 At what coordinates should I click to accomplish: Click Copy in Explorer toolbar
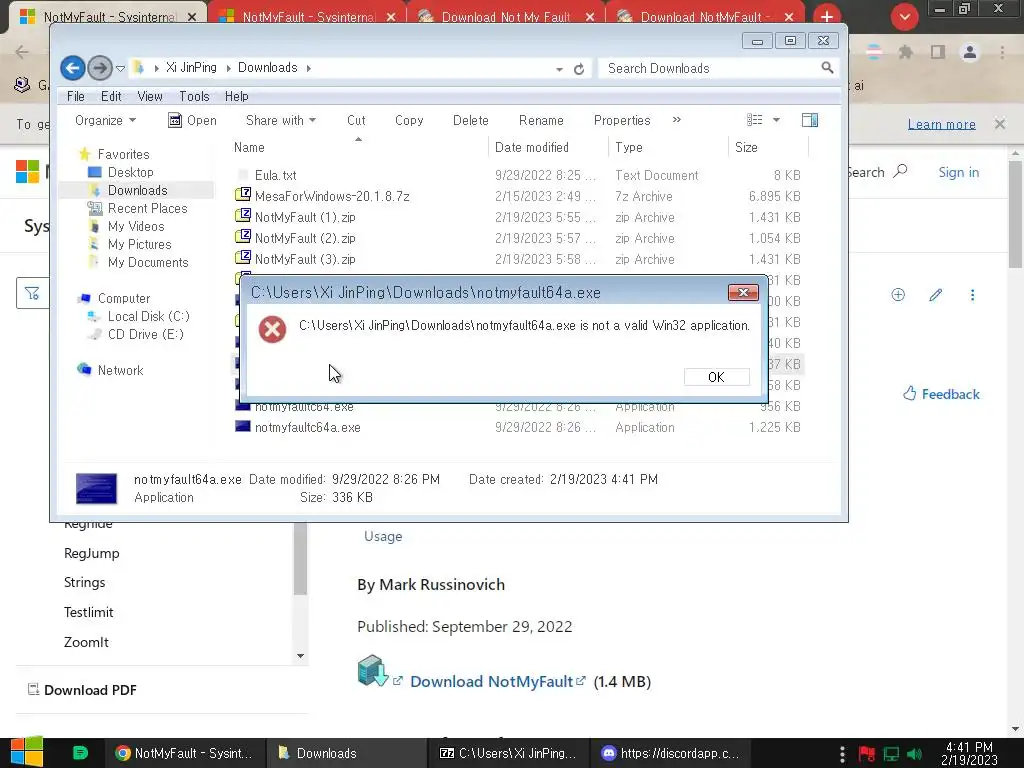409,120
